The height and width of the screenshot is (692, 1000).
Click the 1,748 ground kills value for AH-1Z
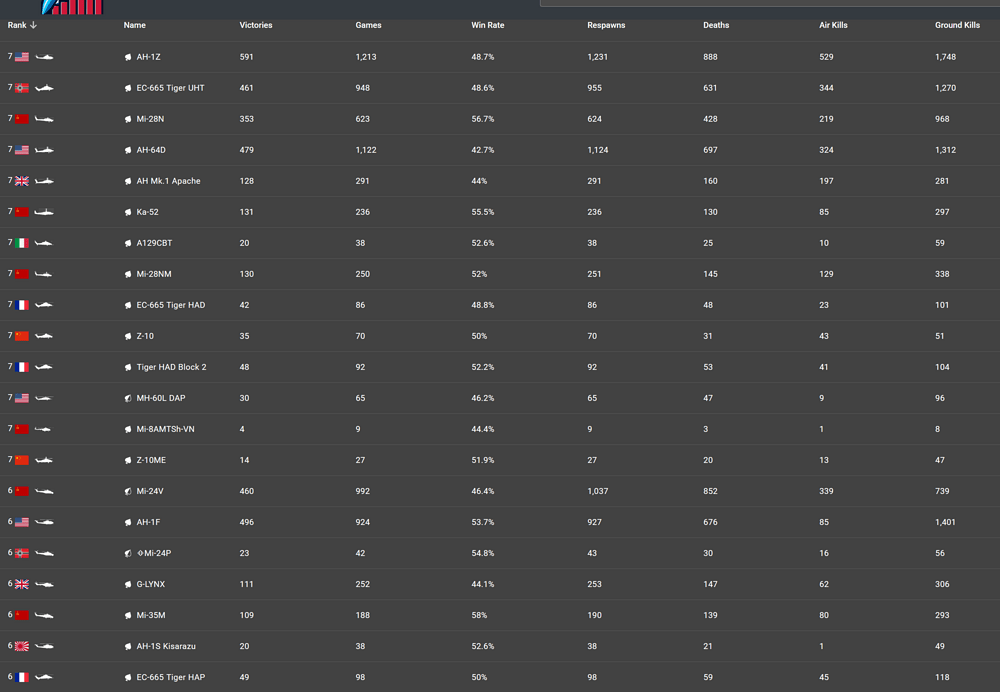(x=945, y=57)
